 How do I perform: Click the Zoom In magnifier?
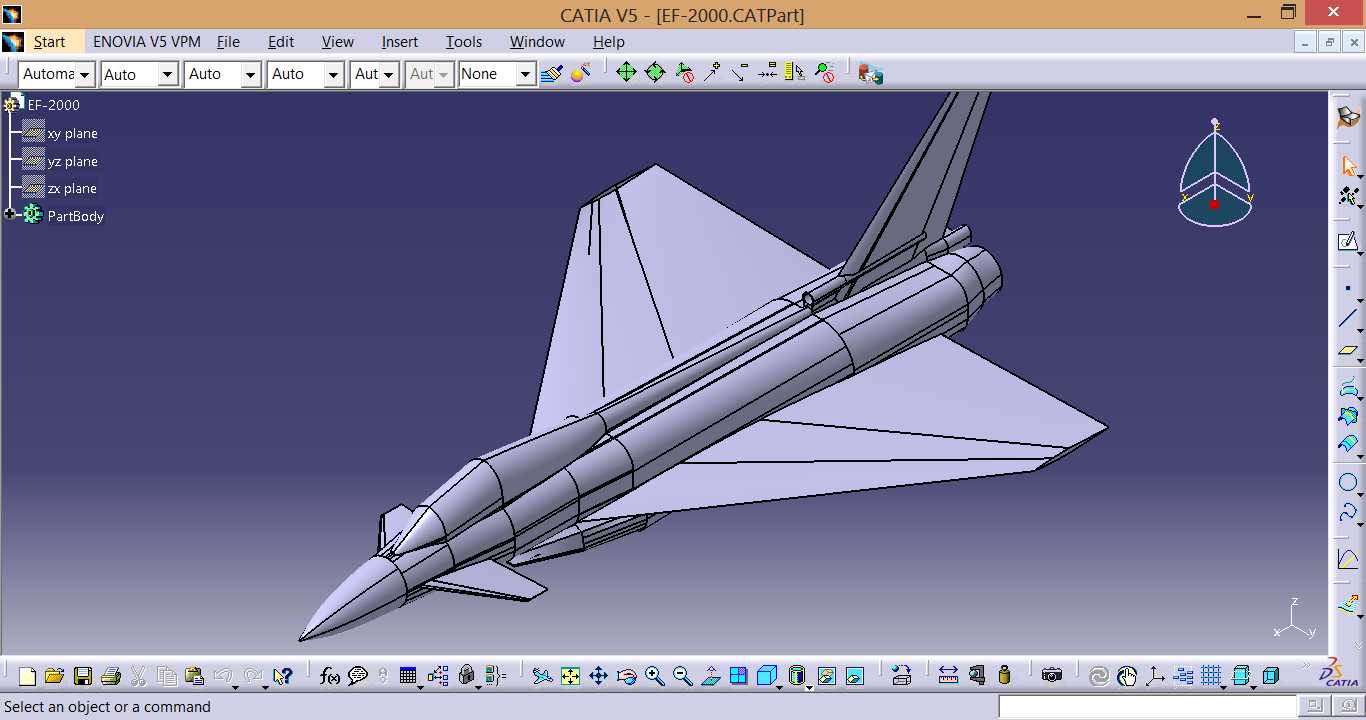pyautogui.click(x=655, y=676)
